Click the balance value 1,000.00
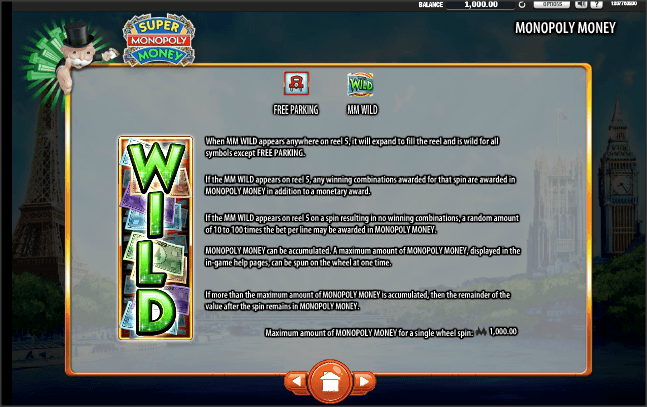This screenshot has width=647, height=407. point(481,5)
